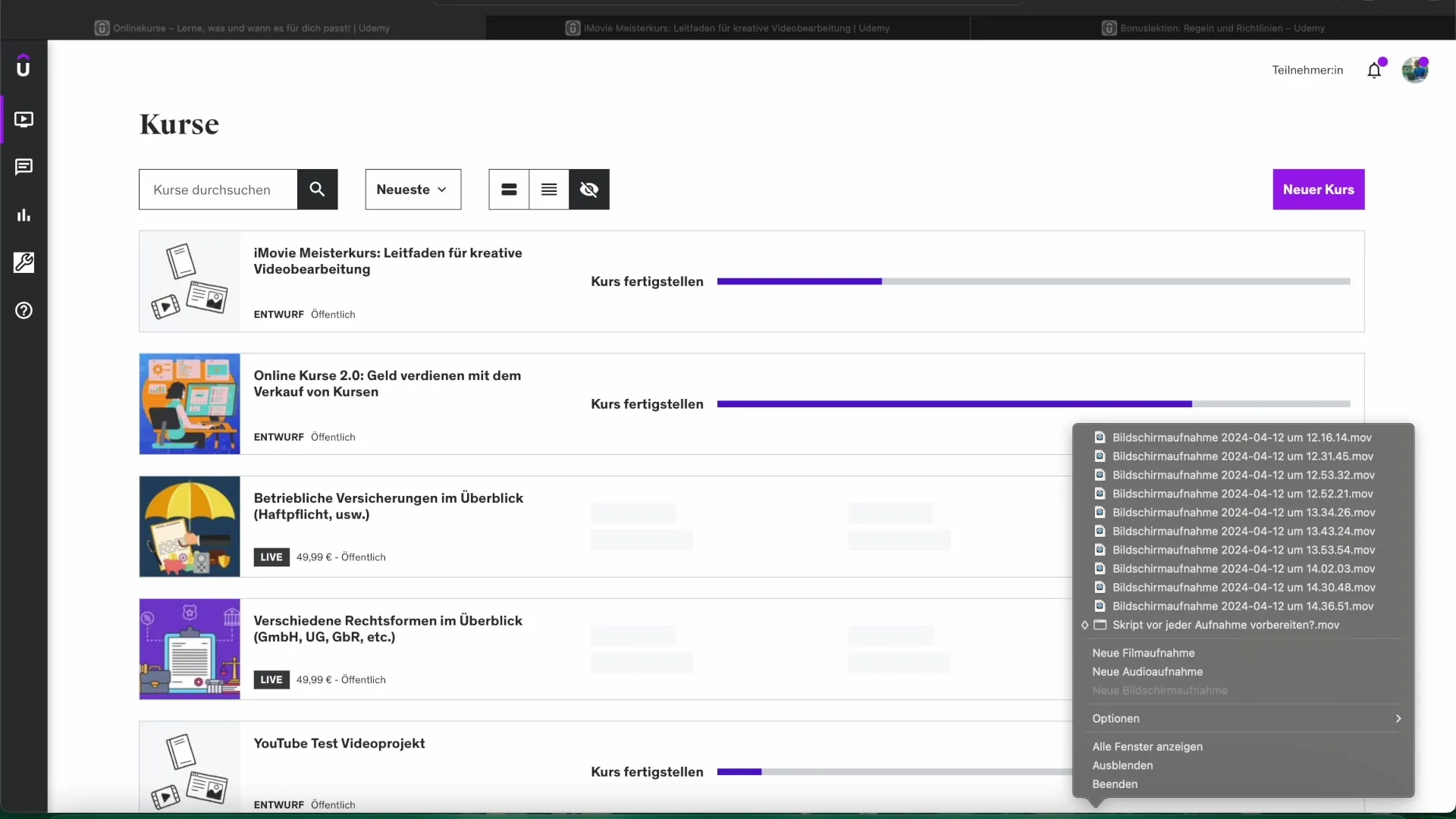
Task: Select Bildschirmaufnahme um 14.36.51.mov
Action: click(x=1244, y=606)
